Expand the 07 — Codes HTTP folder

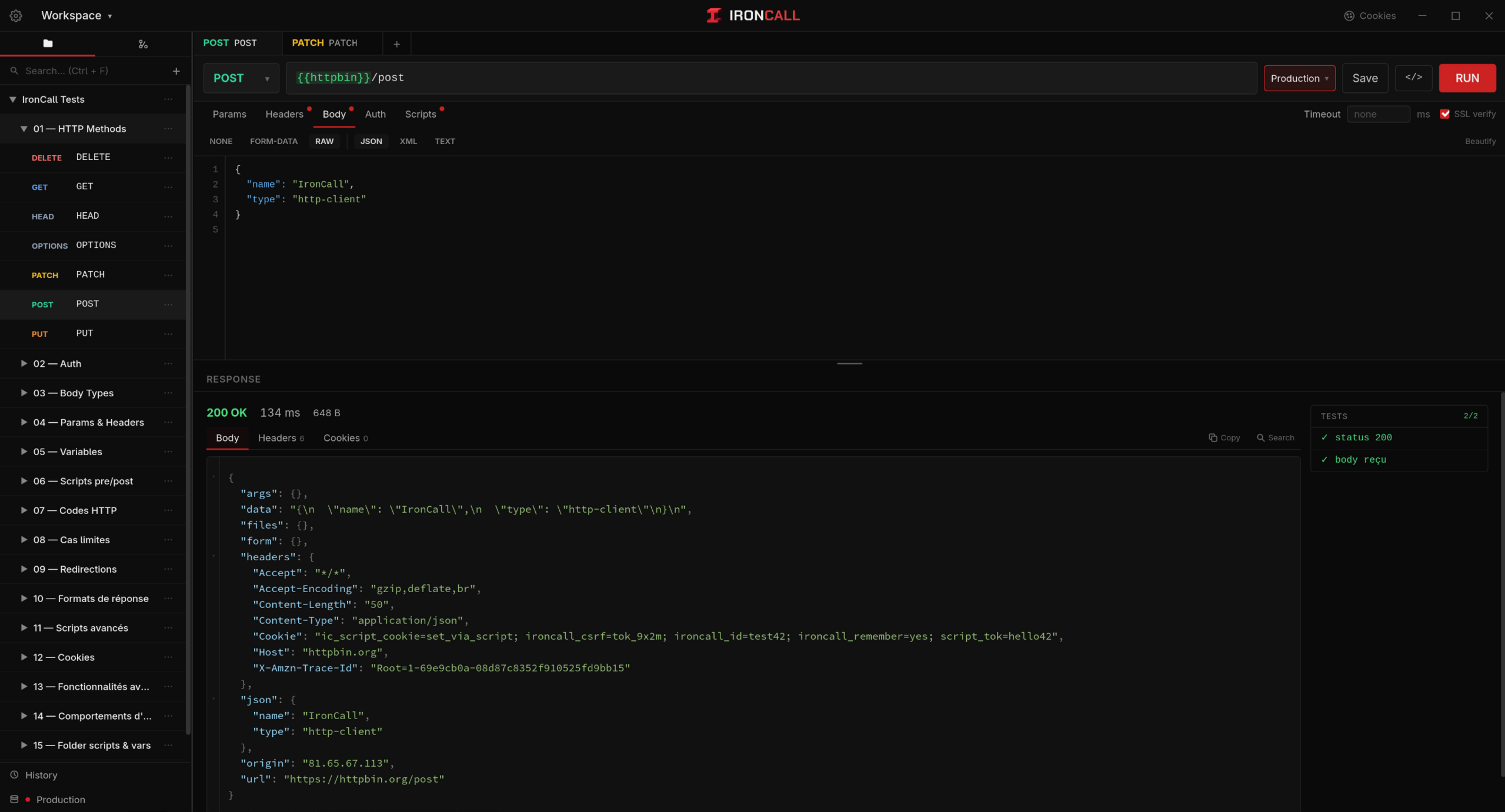(24, 510)
